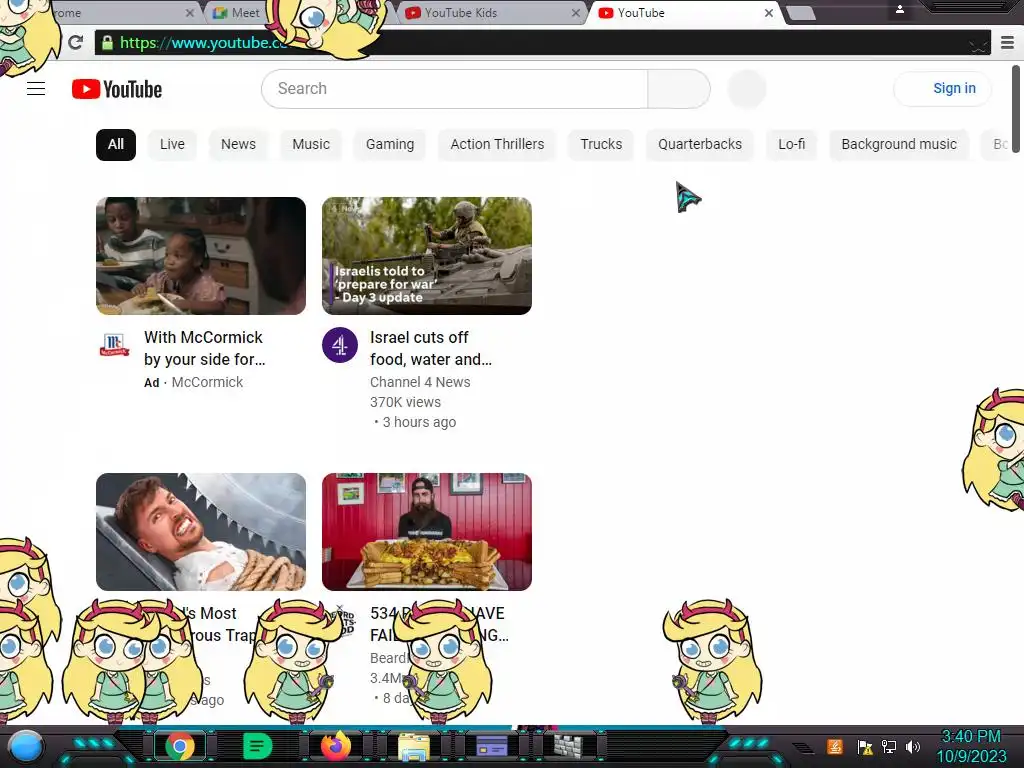Open File Explorer from the taskbar
This screenshot has height=768, width=1024.
(414, 746)
